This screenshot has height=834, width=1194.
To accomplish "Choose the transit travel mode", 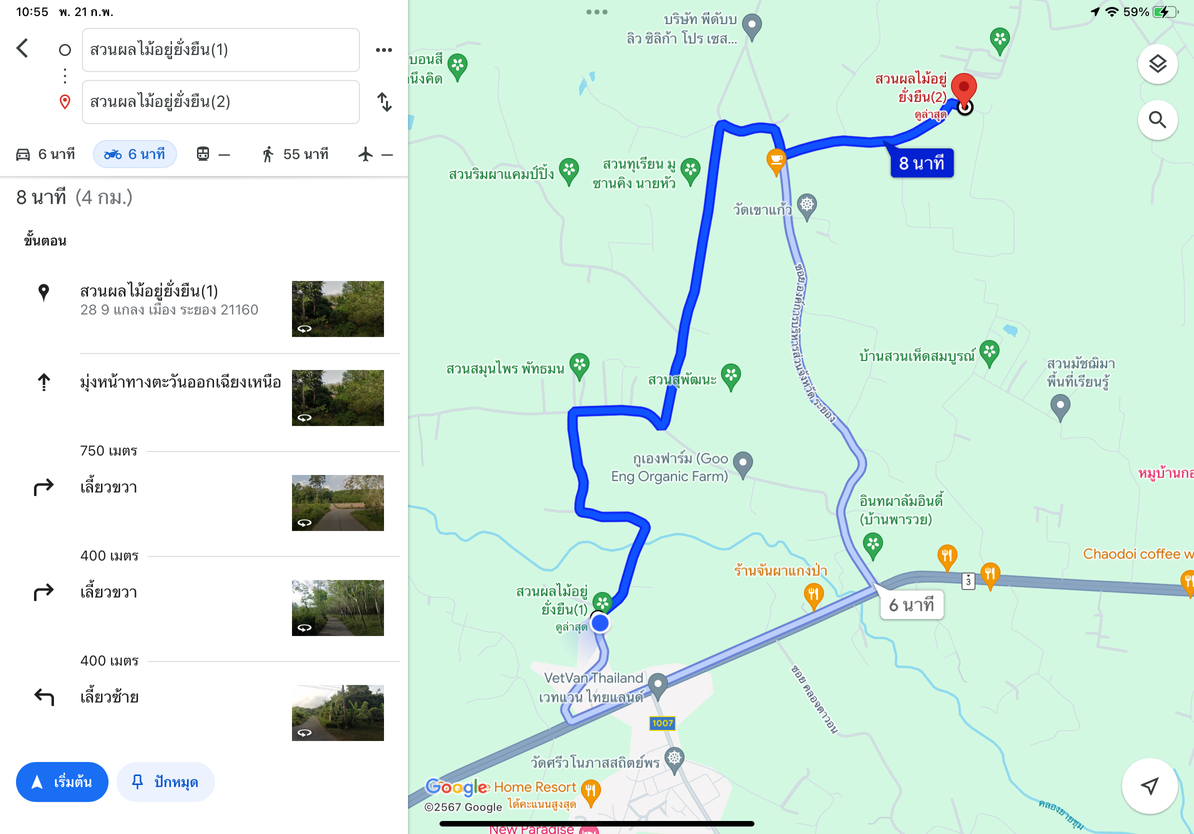I will coord(212,154).
